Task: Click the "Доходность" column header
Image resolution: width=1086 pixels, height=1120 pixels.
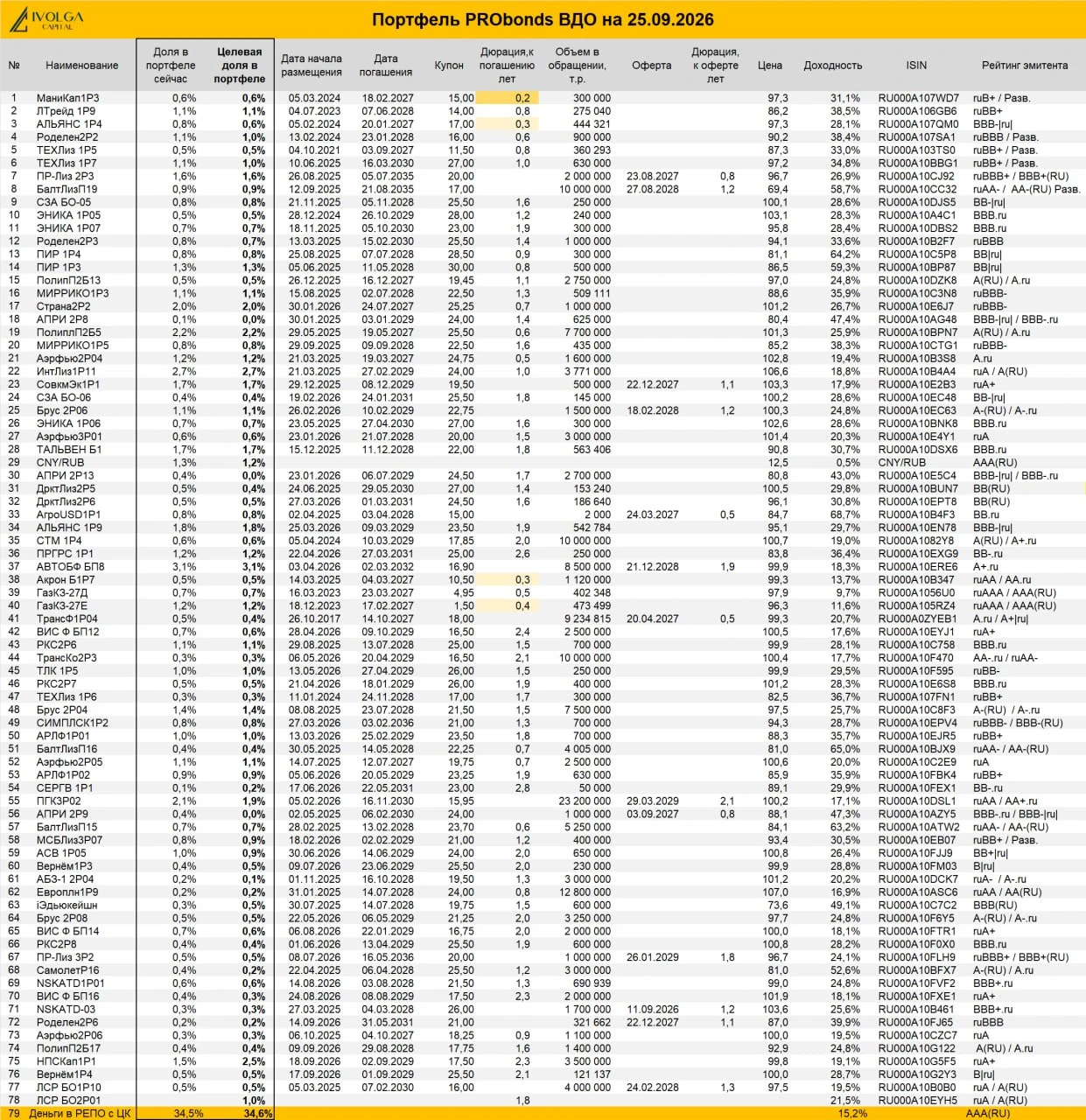Action: click(x=833, y=66)
